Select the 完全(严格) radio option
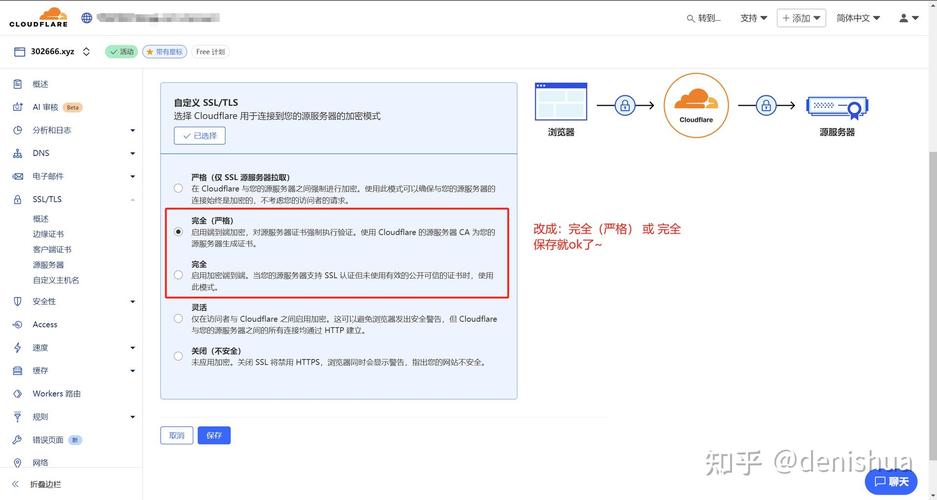 pos(178,232)
